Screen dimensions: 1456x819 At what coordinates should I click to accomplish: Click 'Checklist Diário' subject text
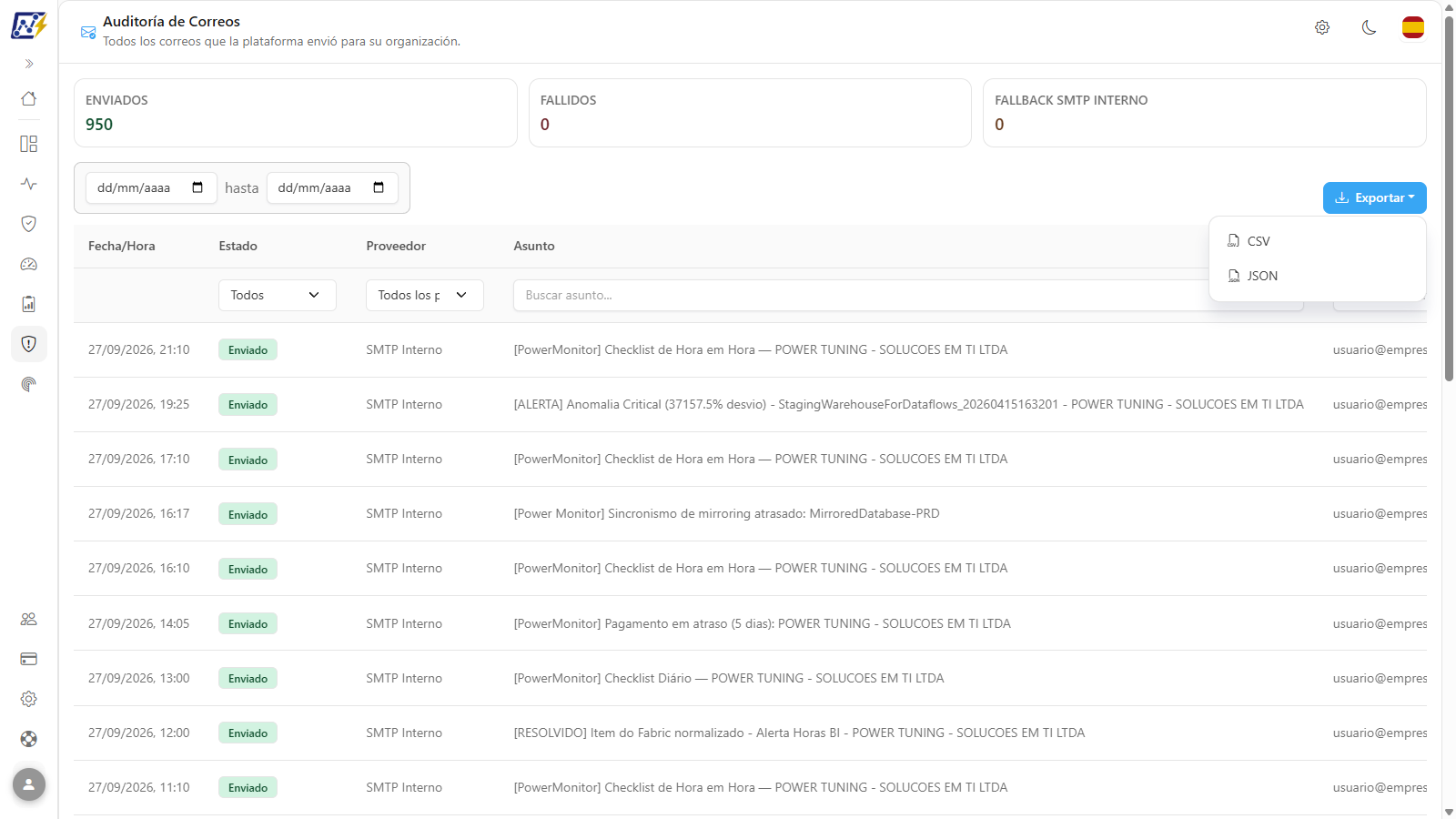(x=729, y=678)
